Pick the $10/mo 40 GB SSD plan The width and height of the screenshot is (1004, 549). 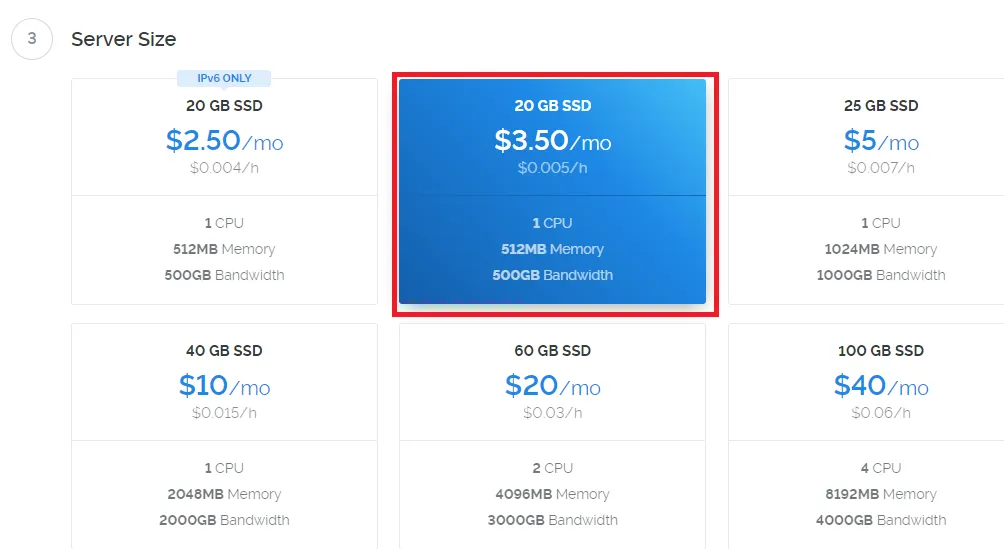click(224, 436)
